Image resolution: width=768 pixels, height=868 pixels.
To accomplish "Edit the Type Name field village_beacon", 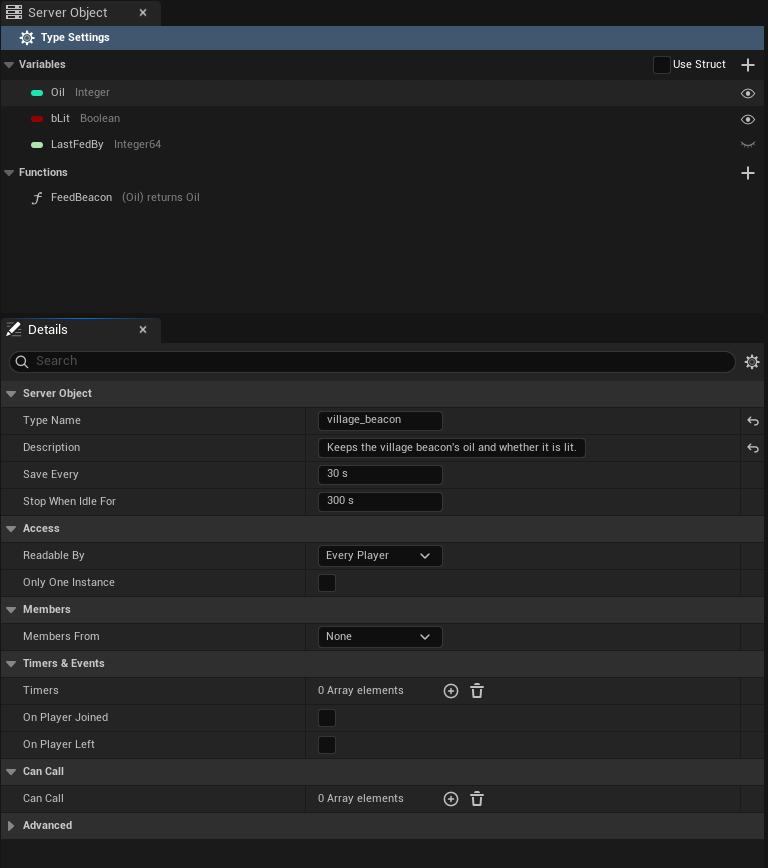I will pyautogui.click(x=380, y=420).
